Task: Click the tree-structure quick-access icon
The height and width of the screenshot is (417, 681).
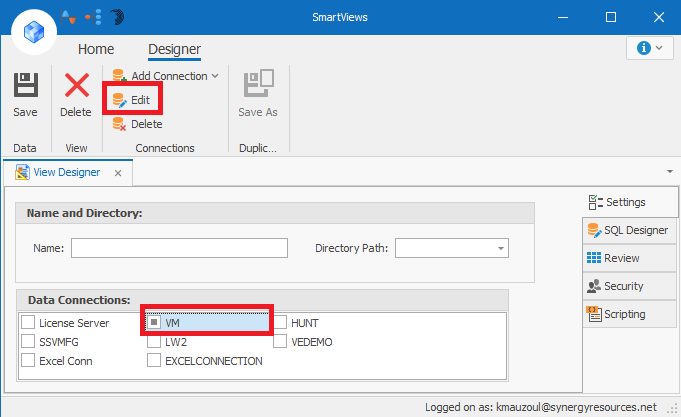Action: point(93,17)
